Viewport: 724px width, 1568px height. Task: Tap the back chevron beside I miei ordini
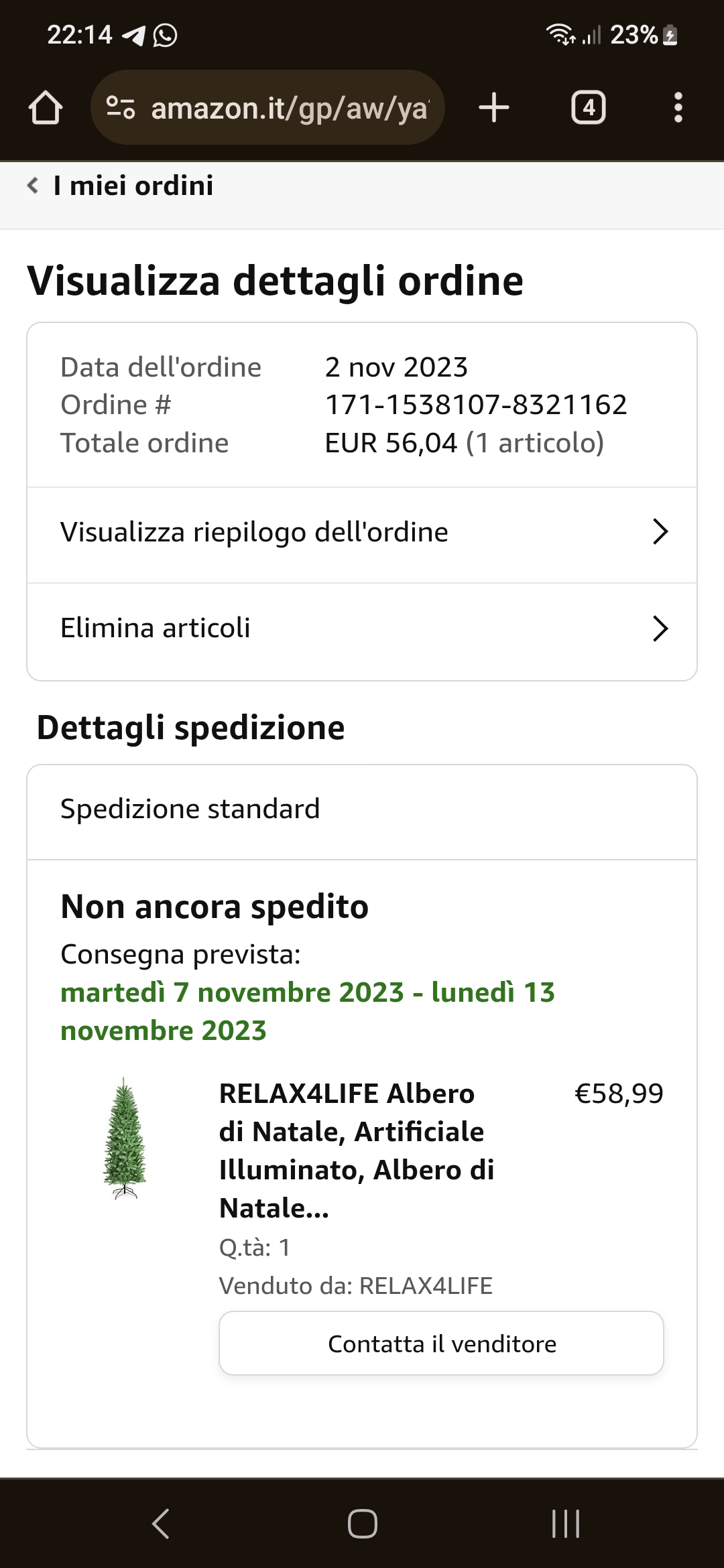point(32,186)
